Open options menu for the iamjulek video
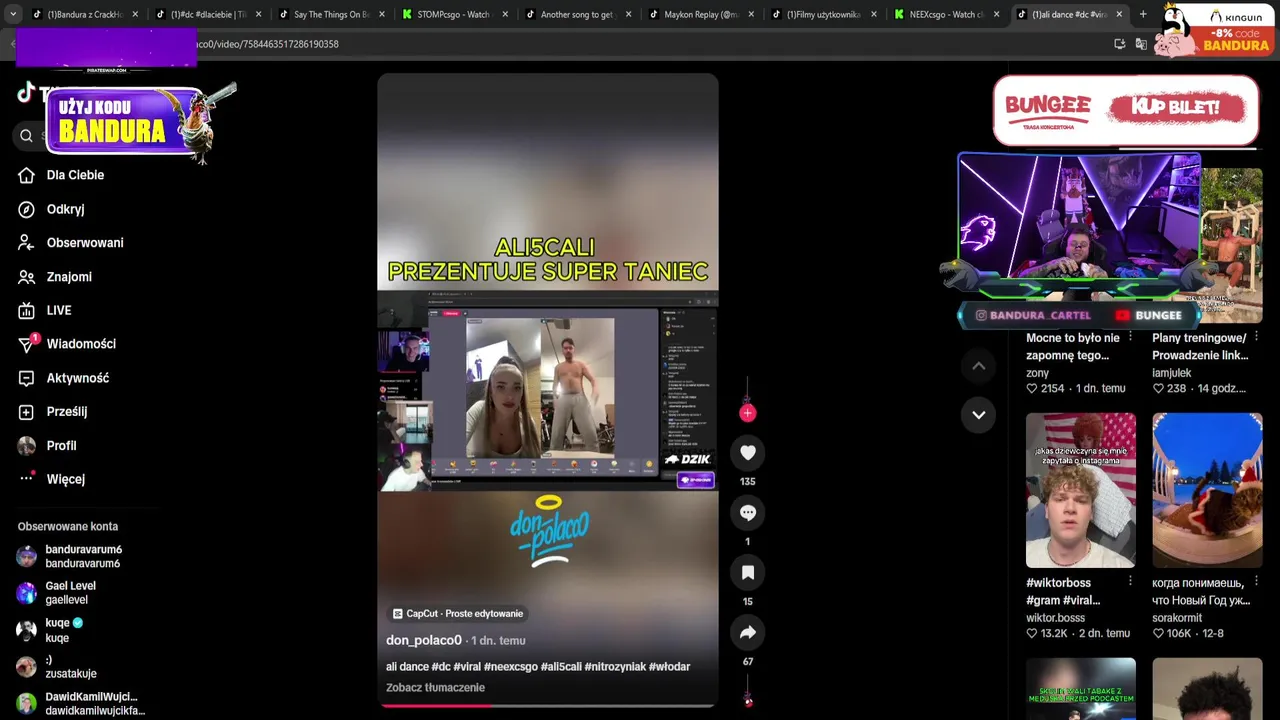The width and height of the screenshot is (1280, 720). pos(1257,337)
